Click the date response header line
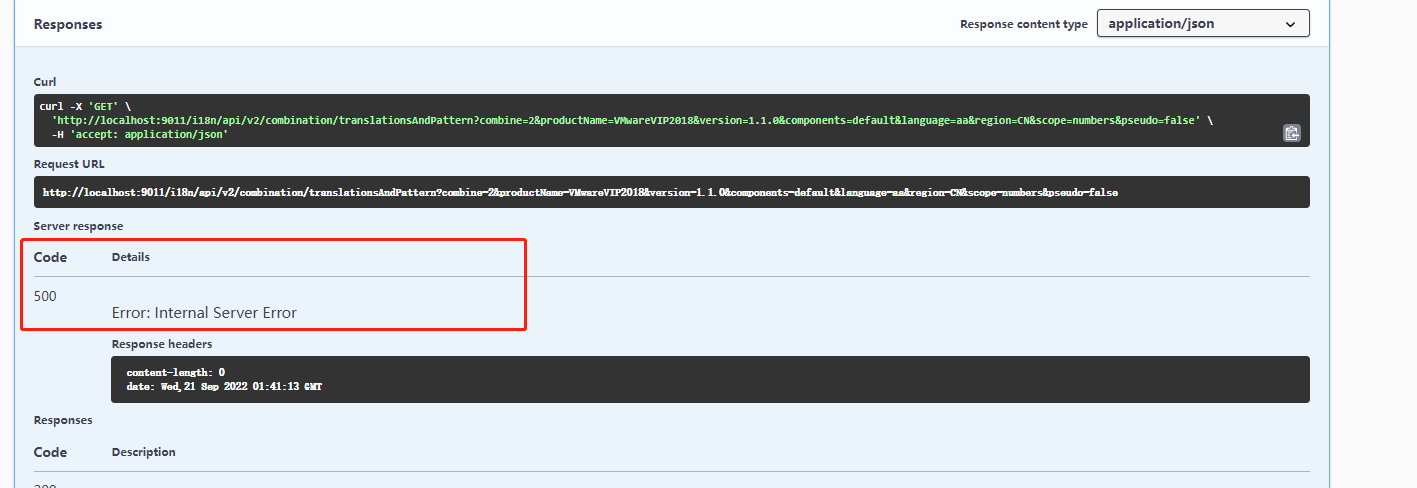The image size is (1417, 488). point(224,386)
